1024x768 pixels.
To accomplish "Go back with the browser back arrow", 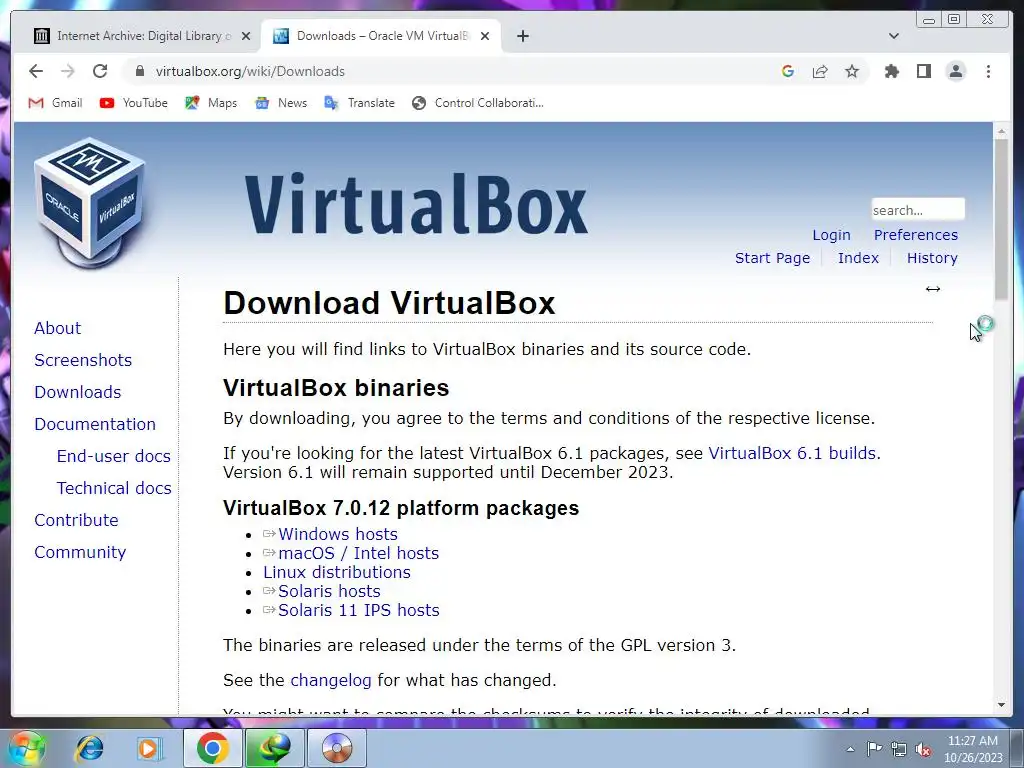I will (x=36, y=71).
